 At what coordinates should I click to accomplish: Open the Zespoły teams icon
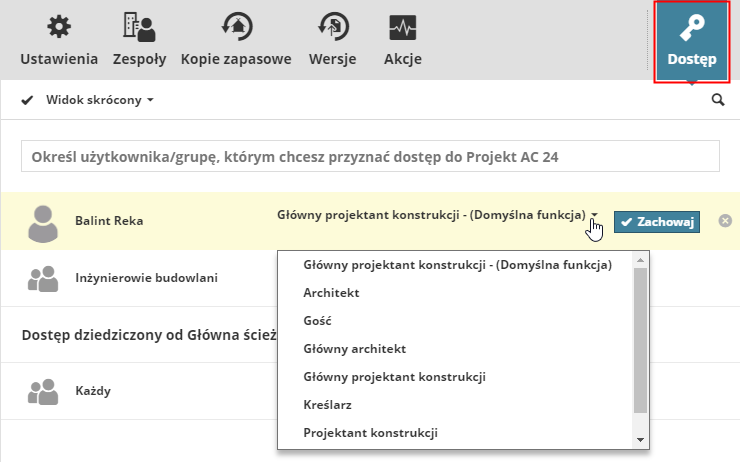(x=139, y=26)
